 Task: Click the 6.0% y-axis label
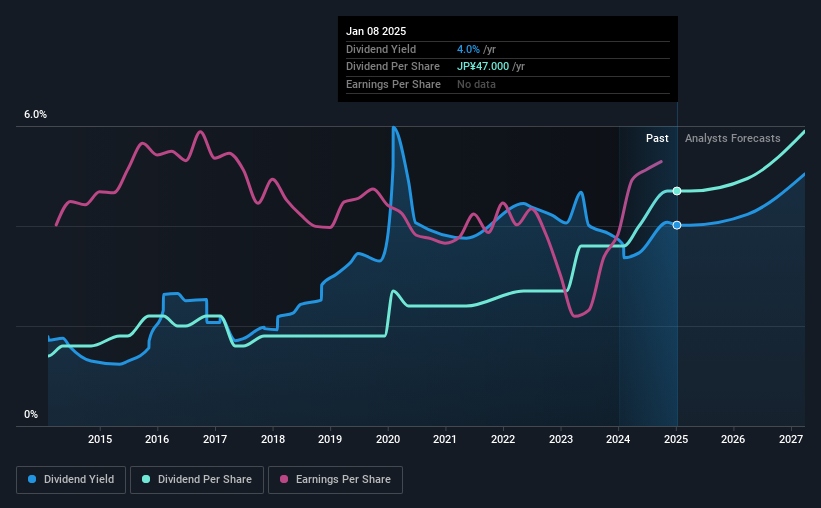click(x=35, y=114)
